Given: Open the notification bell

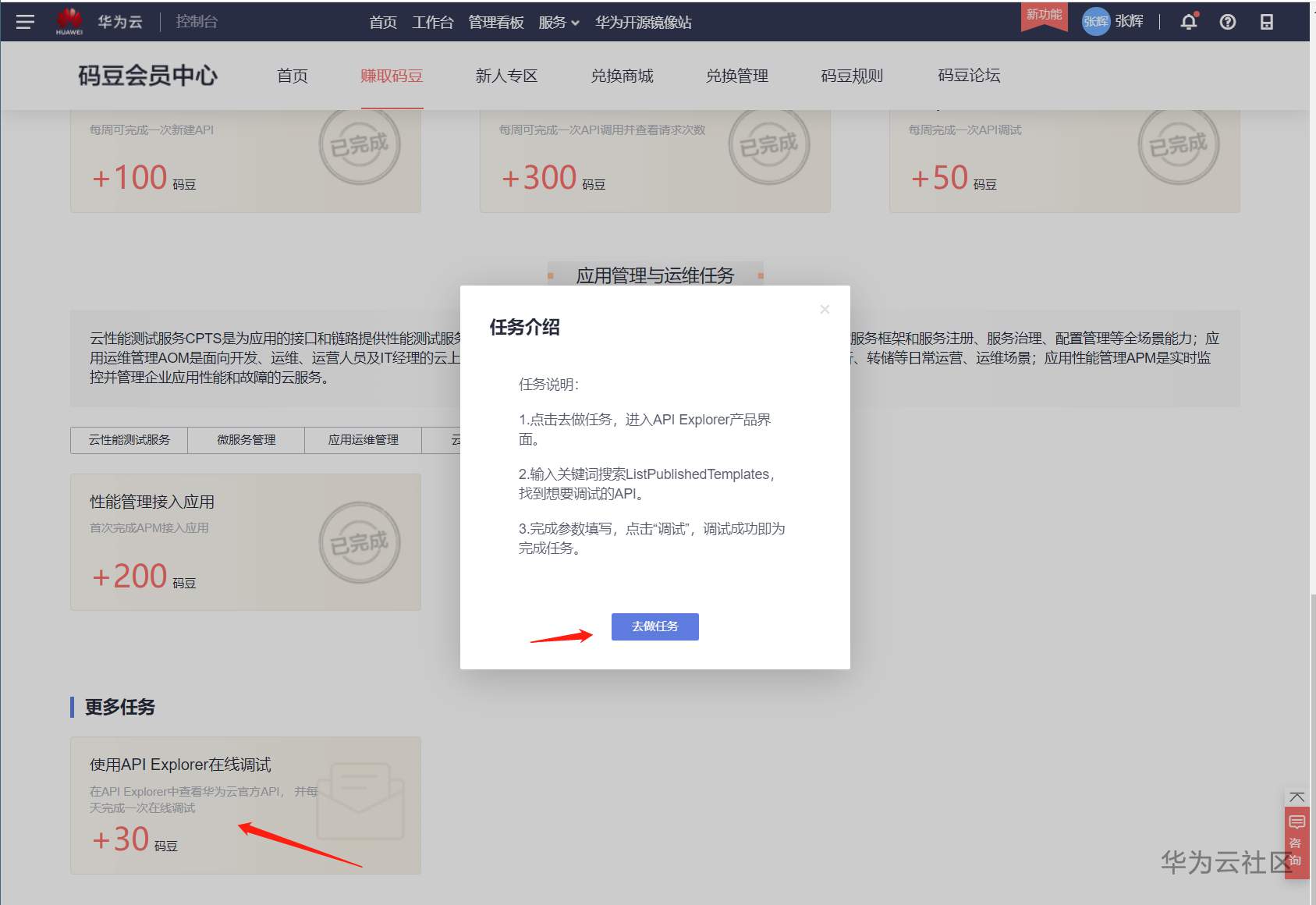Looking at the screenshot, I should 1189,22.
